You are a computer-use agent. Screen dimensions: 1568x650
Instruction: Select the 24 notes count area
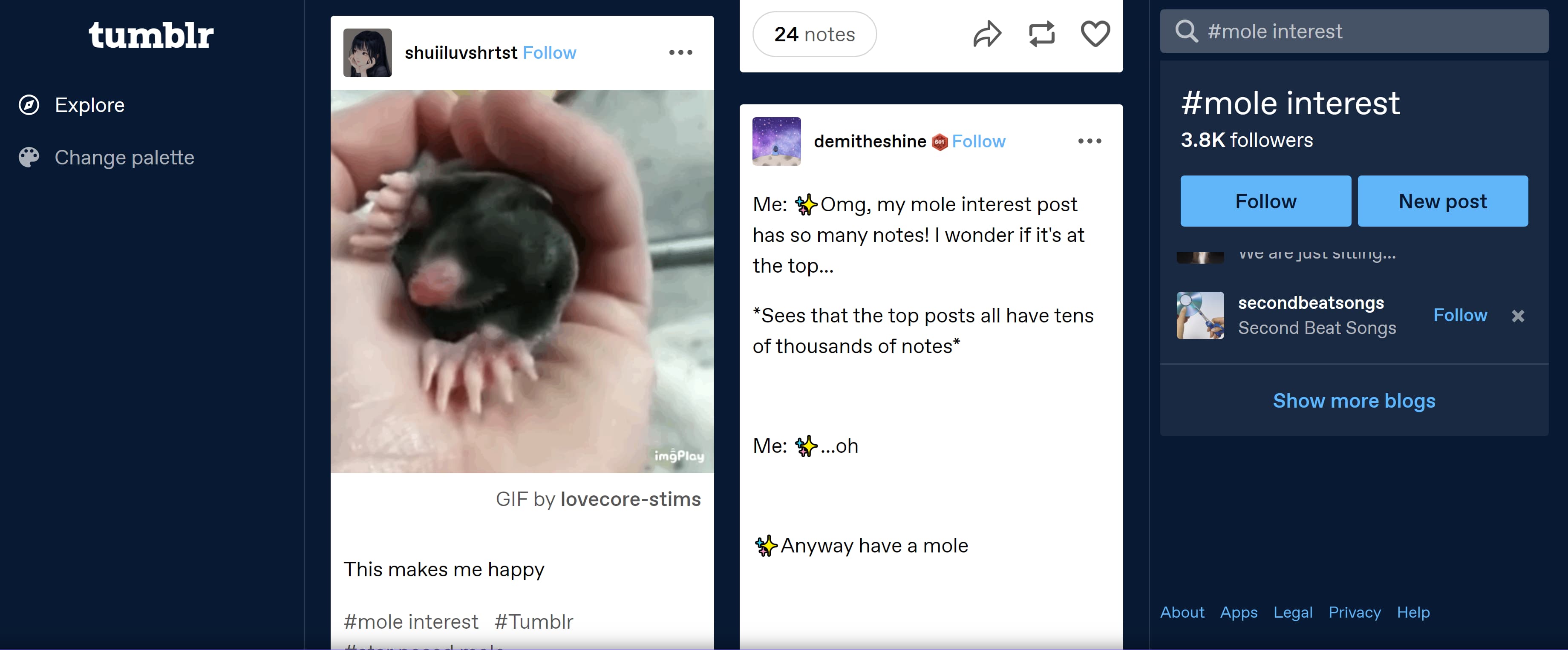pos(813,32)
